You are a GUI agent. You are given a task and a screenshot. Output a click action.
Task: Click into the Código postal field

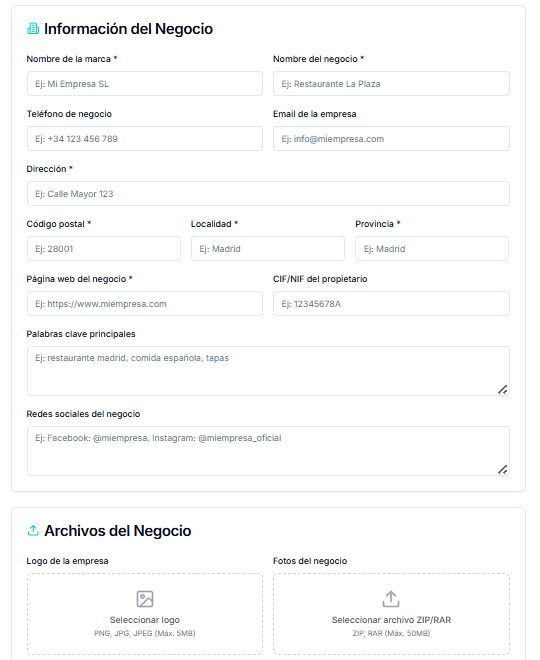pyautogui.click(x=104, y=249)
